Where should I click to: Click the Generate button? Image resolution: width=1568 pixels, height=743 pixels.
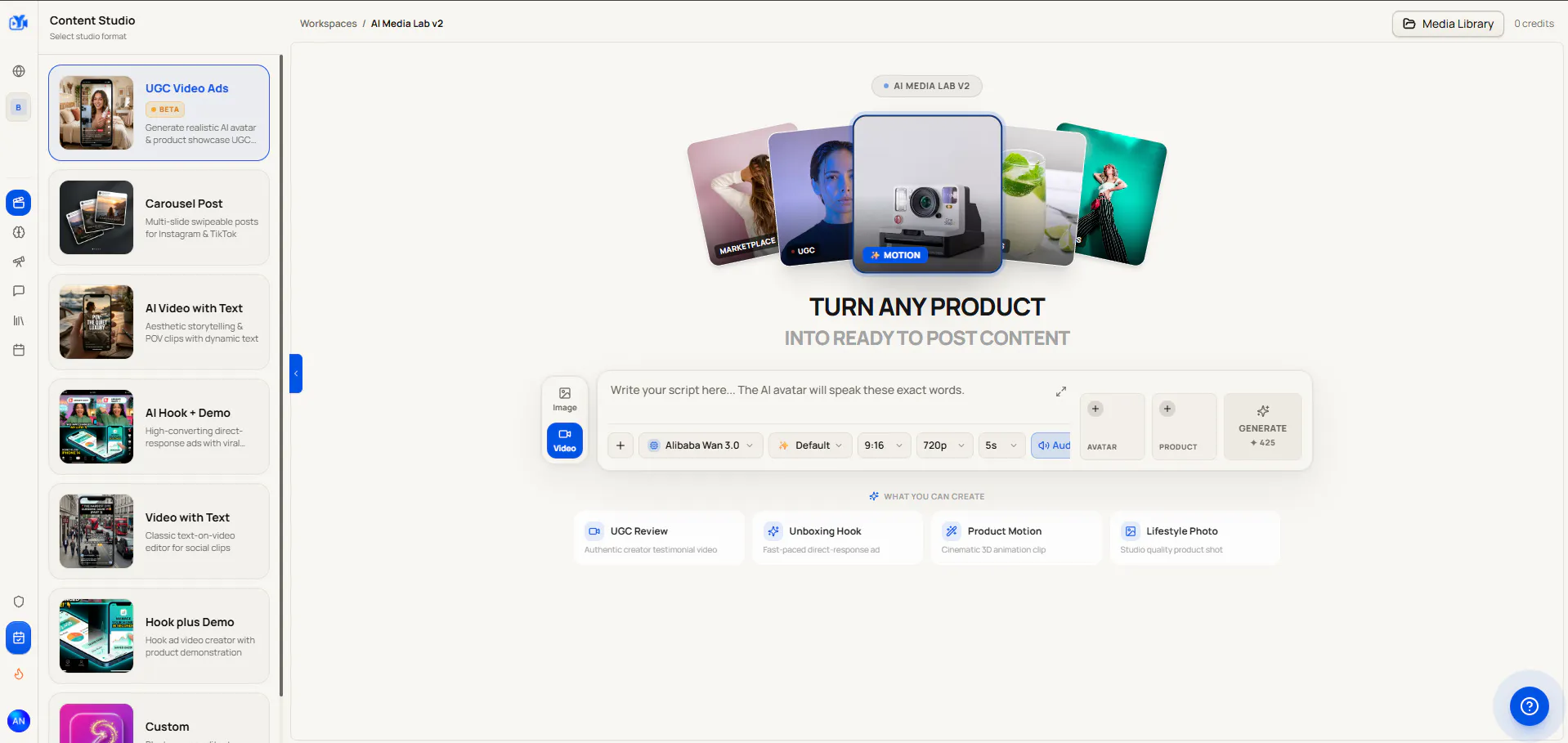click(x=1262, y=427)
